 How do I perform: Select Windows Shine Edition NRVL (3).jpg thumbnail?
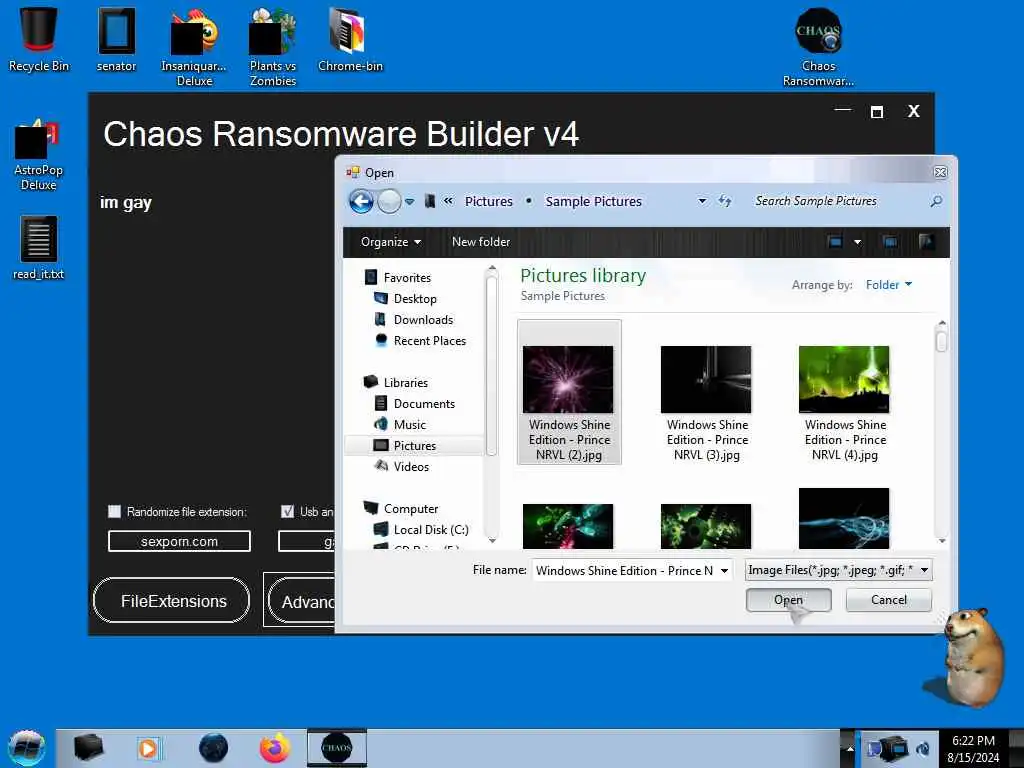click(x=707, y=404)
